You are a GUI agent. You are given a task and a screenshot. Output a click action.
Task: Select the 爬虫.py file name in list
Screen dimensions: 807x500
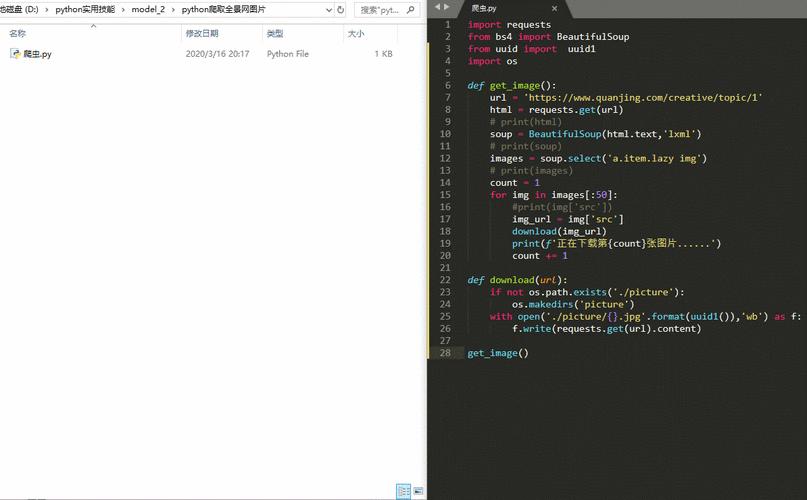[x=38, y=54]
